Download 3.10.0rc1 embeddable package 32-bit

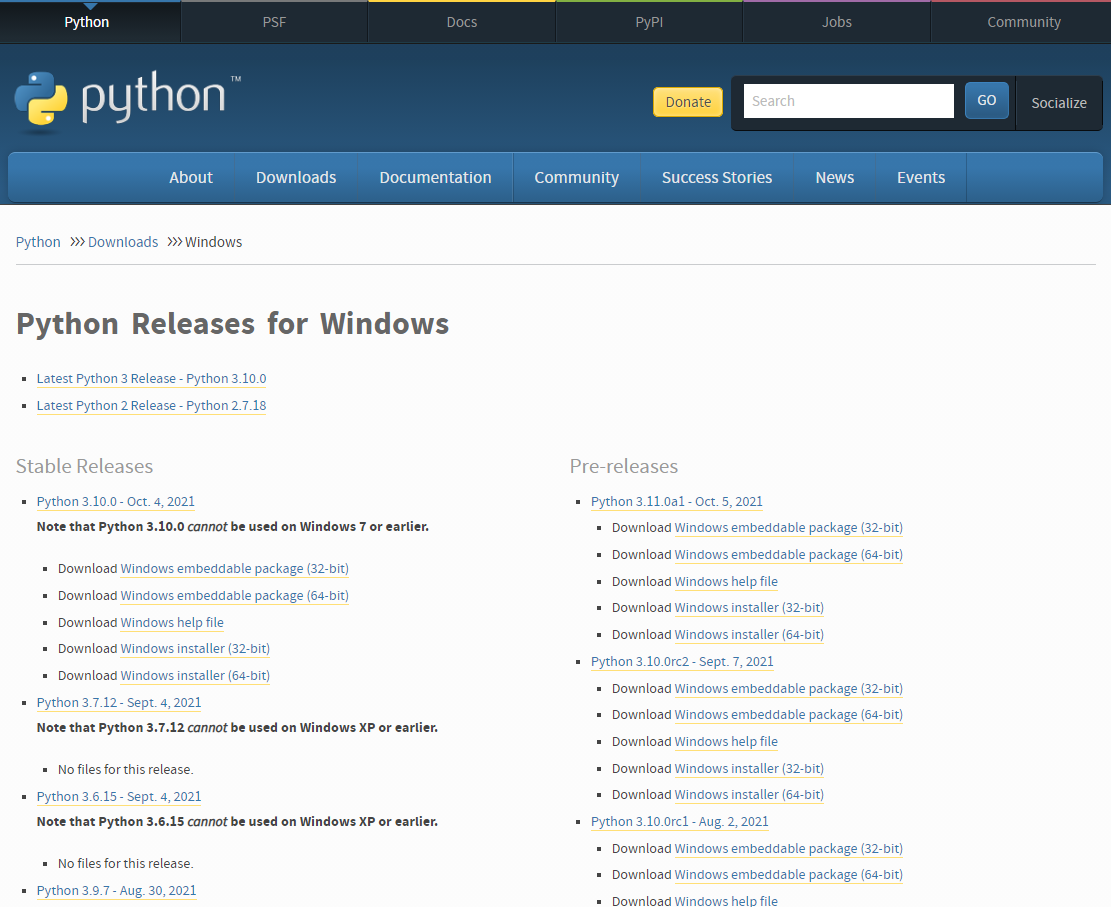(x=789, y=849)
